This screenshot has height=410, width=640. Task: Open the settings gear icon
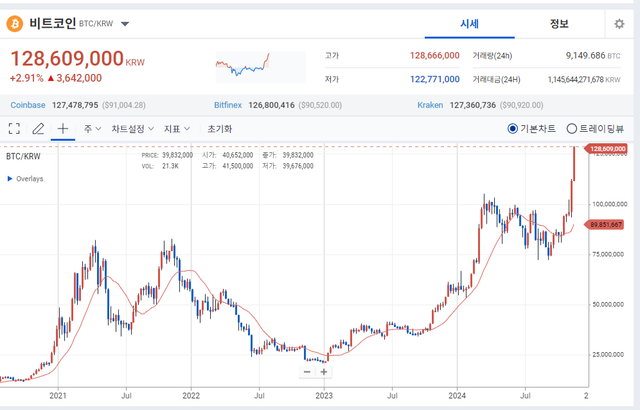tap(619, 24)
